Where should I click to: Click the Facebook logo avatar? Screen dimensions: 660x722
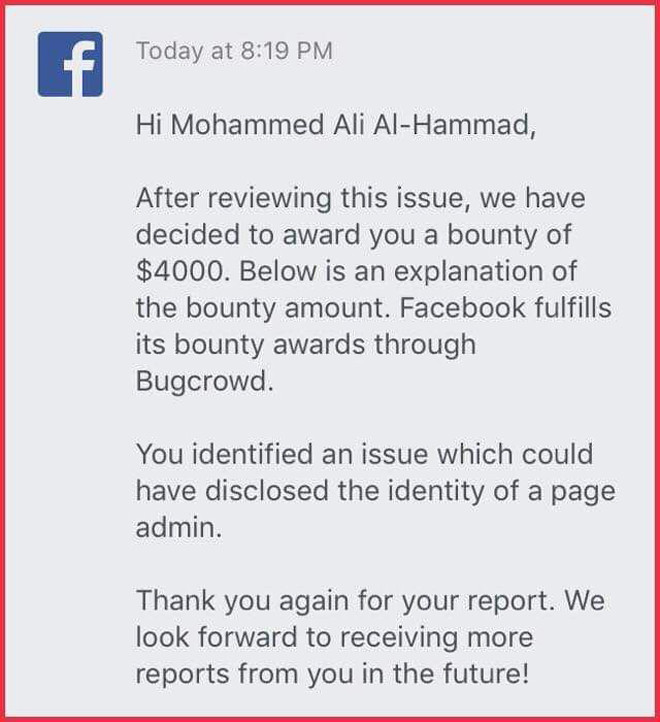[70, 64]
